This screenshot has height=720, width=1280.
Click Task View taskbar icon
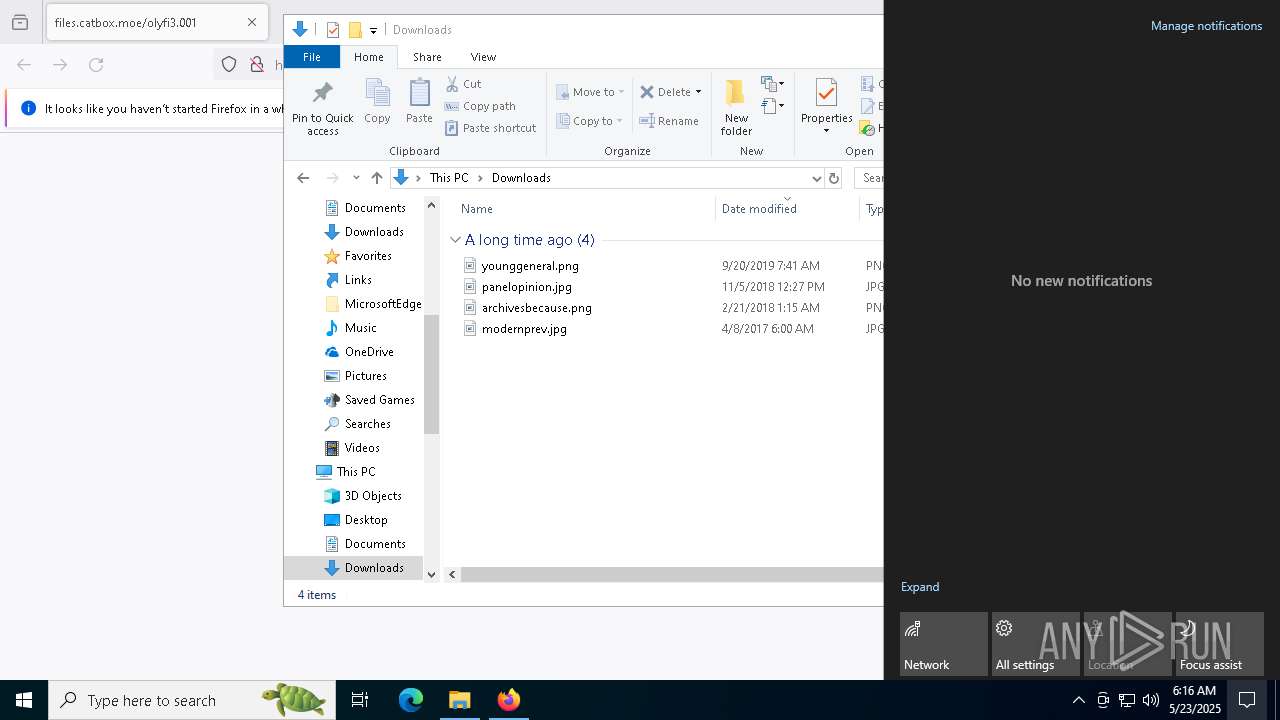[x=360, y=700]
